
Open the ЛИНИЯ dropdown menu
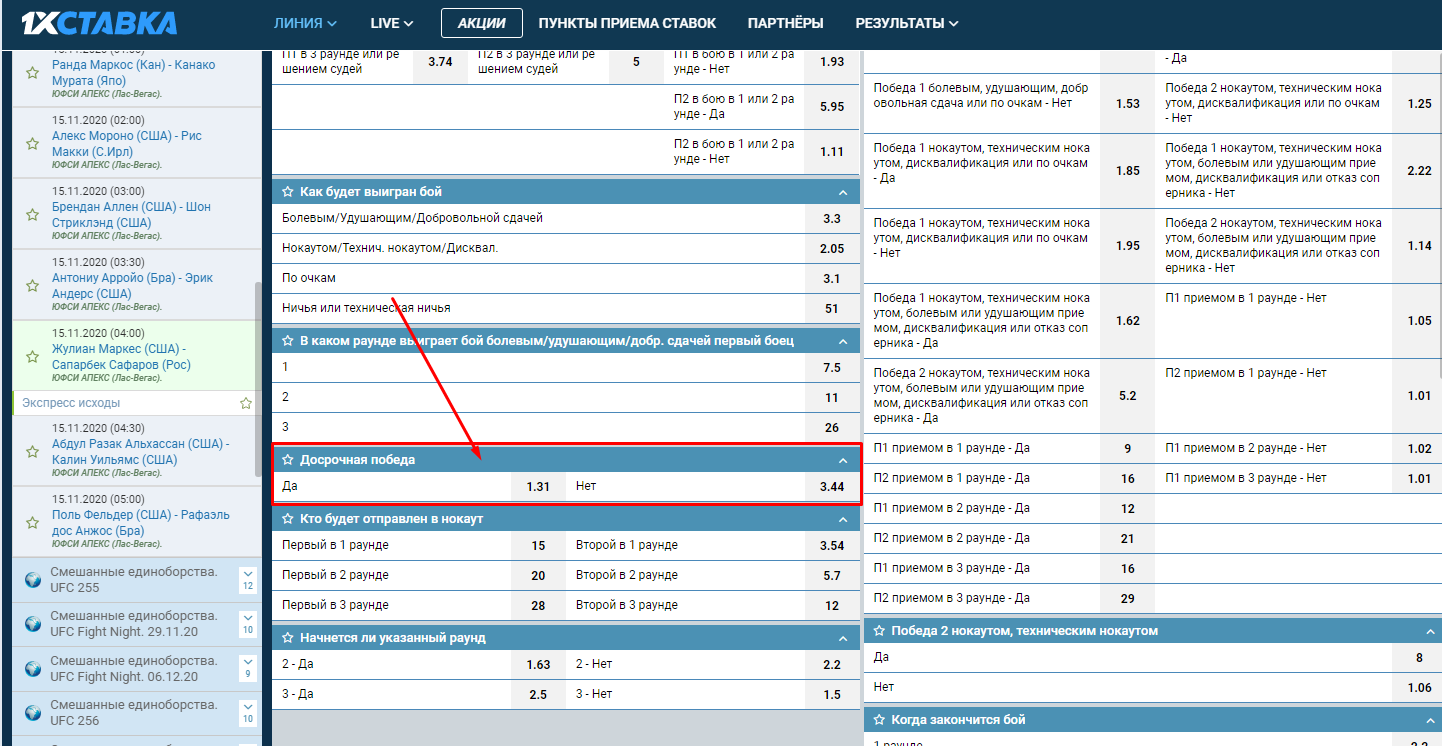coord(305,23)
